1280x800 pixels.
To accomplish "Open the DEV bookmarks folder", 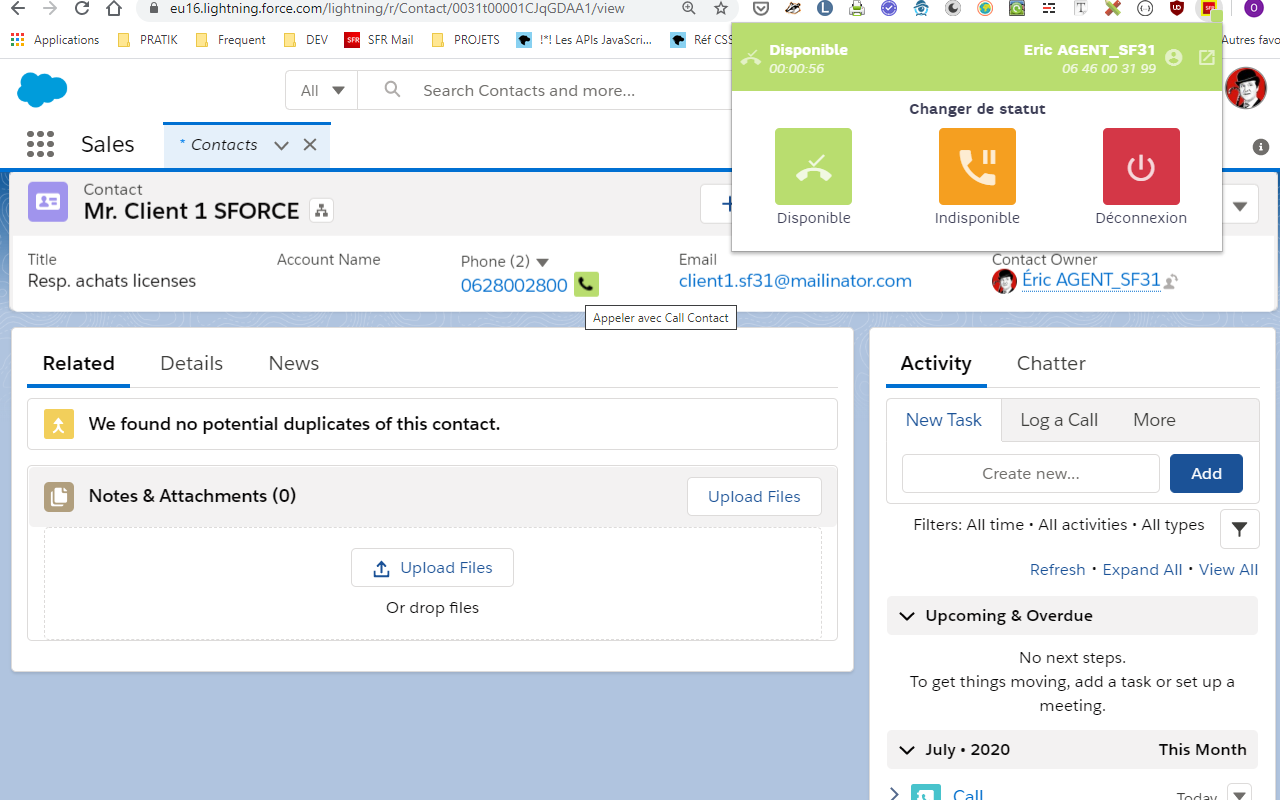I will (x=306, y=40).
